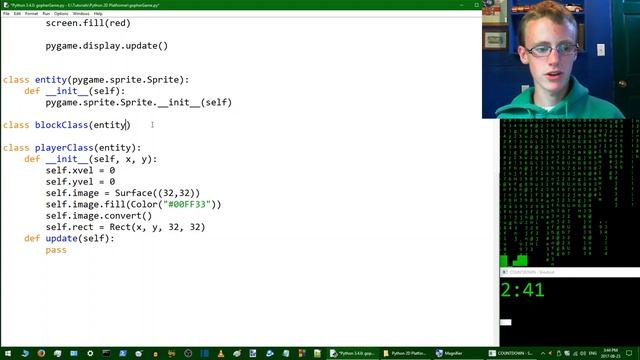Image resolution: width=640 pixels, height=360 pixels.
Task: Open the Options menu
Action: point(61,13)
